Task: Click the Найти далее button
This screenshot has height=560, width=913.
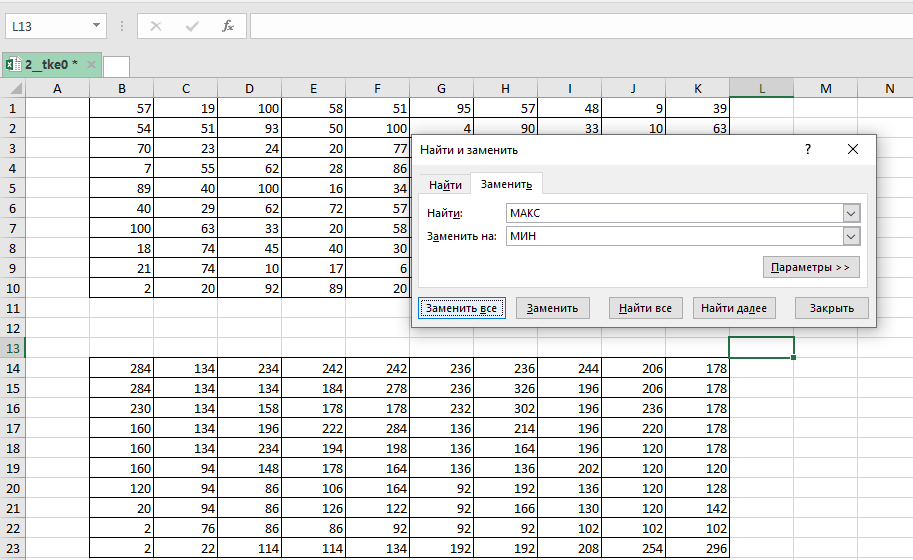Action: point(733,308)
